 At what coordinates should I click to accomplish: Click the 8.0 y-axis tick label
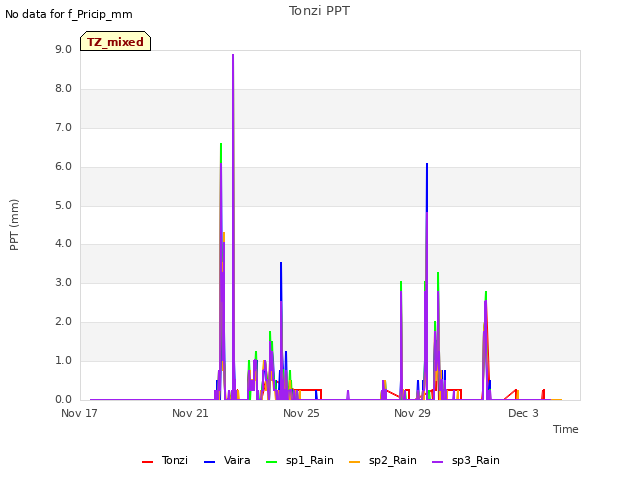click(63, 89)
